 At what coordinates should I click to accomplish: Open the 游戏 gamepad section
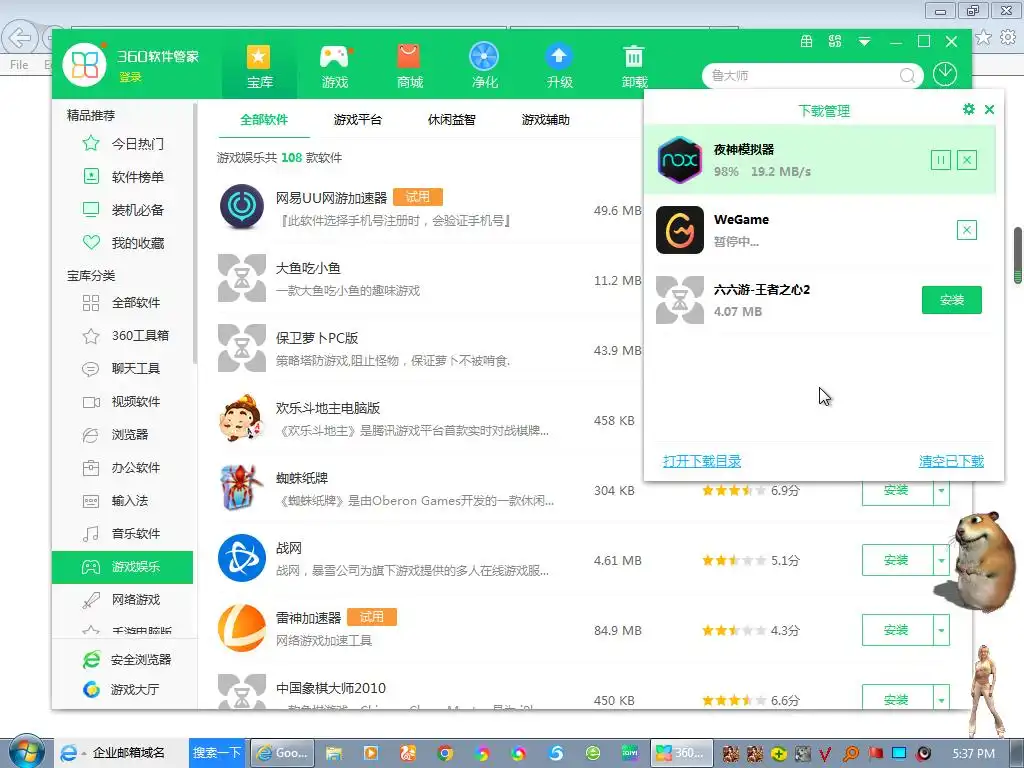[334, 66]
